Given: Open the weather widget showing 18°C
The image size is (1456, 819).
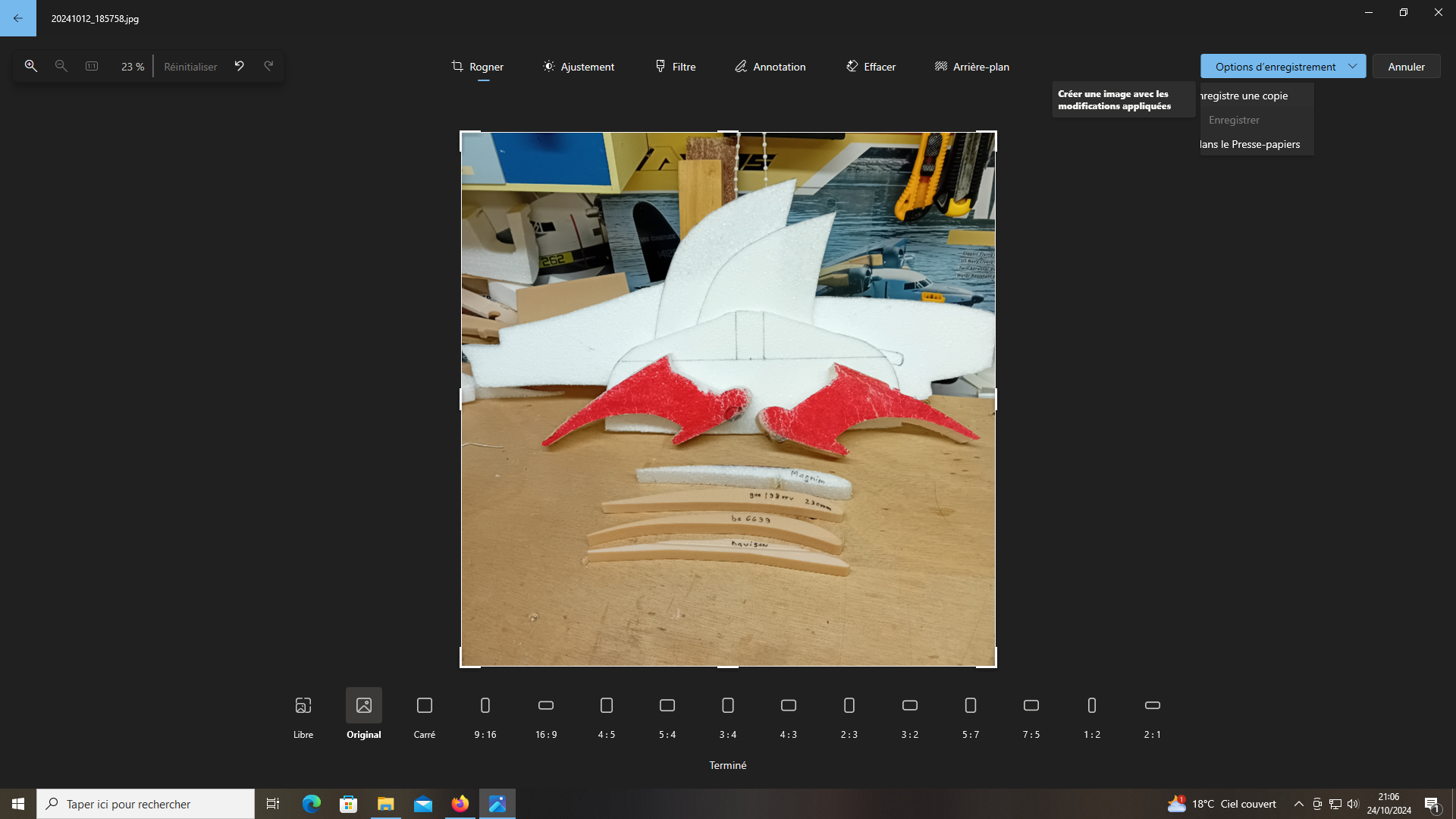Looking at the screenshot, I should 1222,804.
